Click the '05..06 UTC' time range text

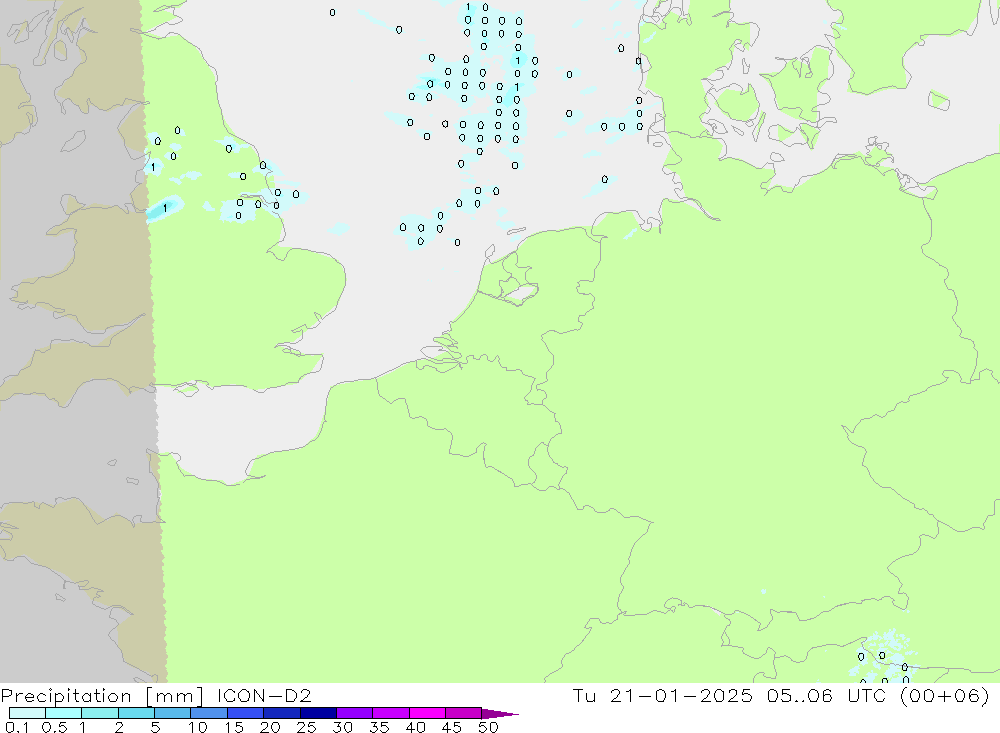point(827,695)
